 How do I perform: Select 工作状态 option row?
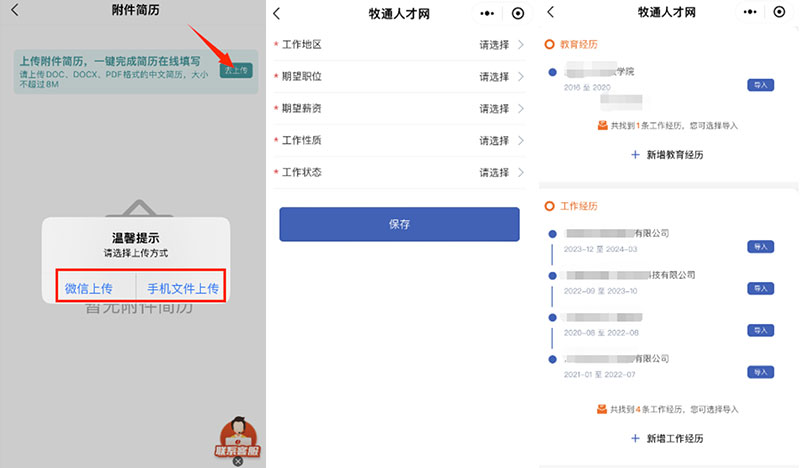[400, 172]
